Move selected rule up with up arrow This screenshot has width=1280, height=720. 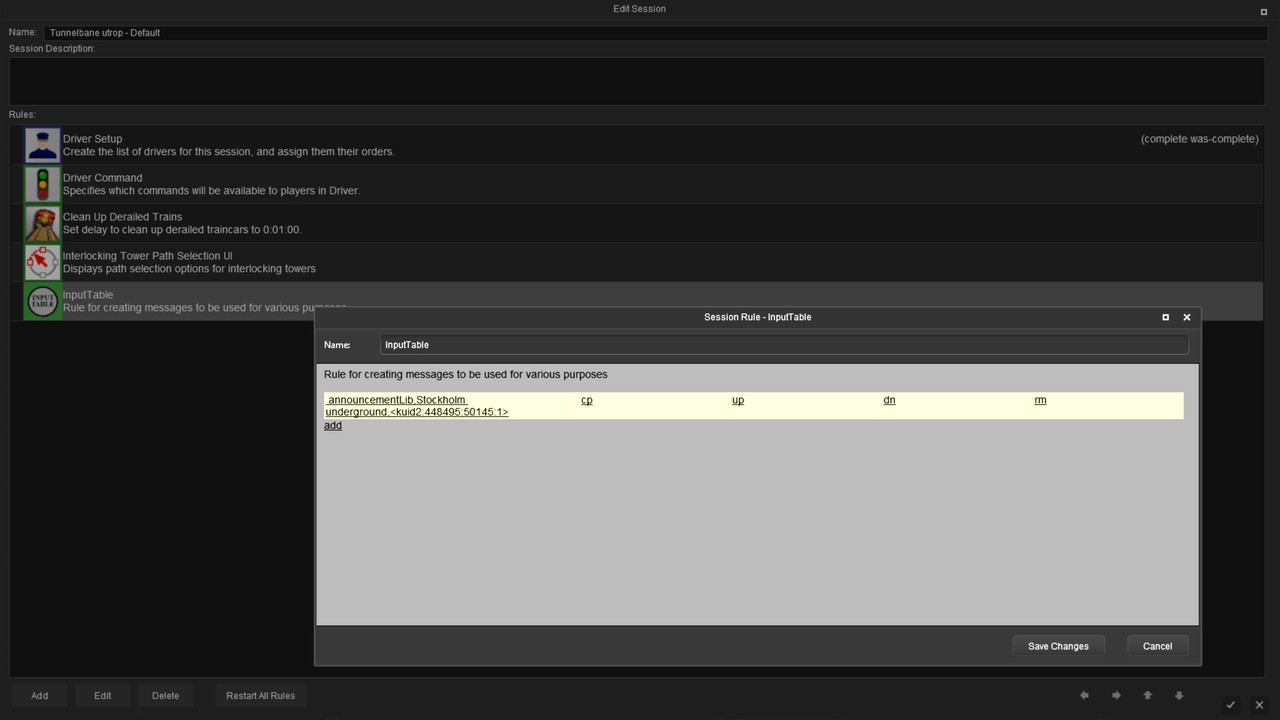click(1148, 695)
